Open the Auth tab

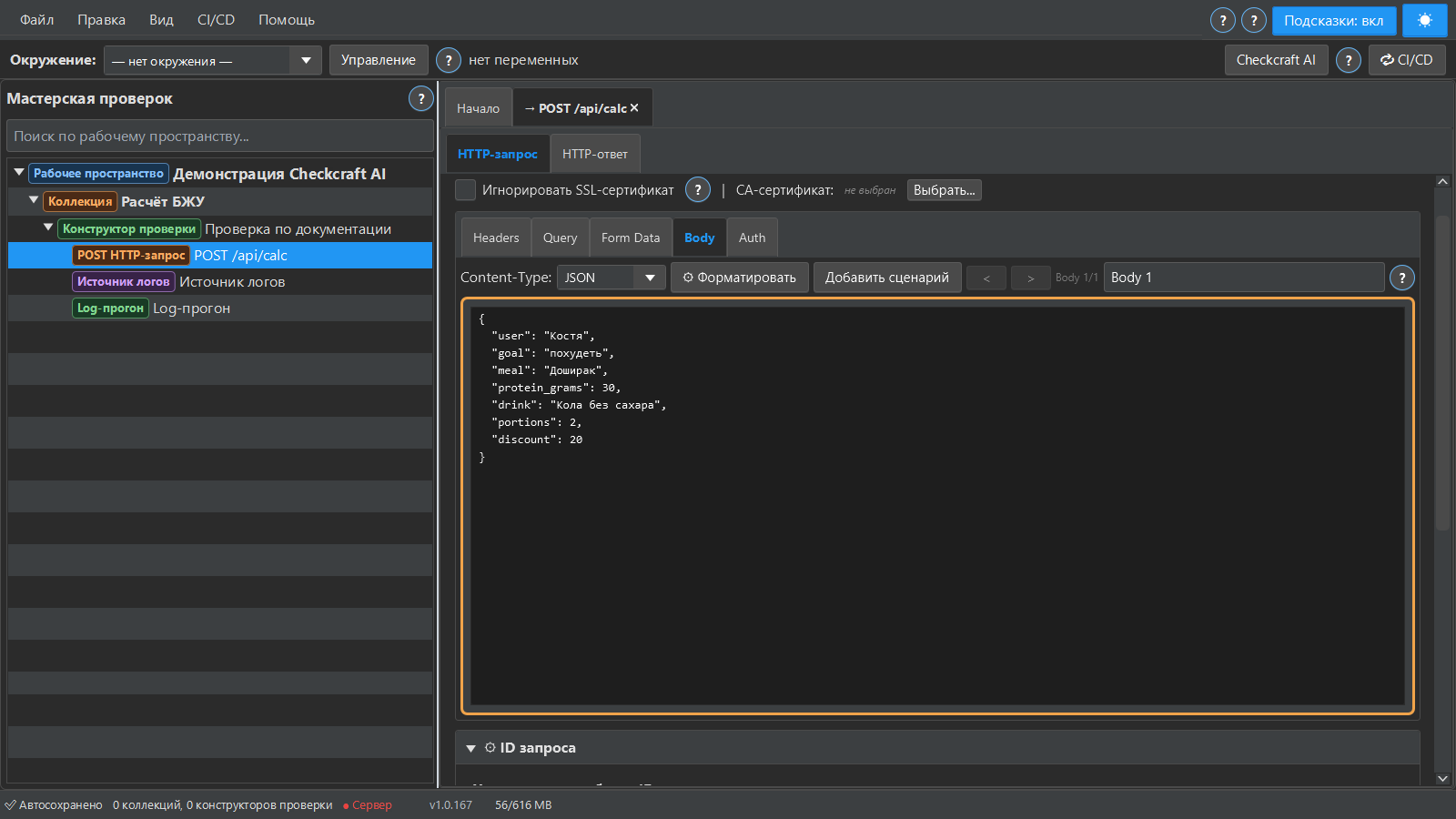tap(753, 238)
